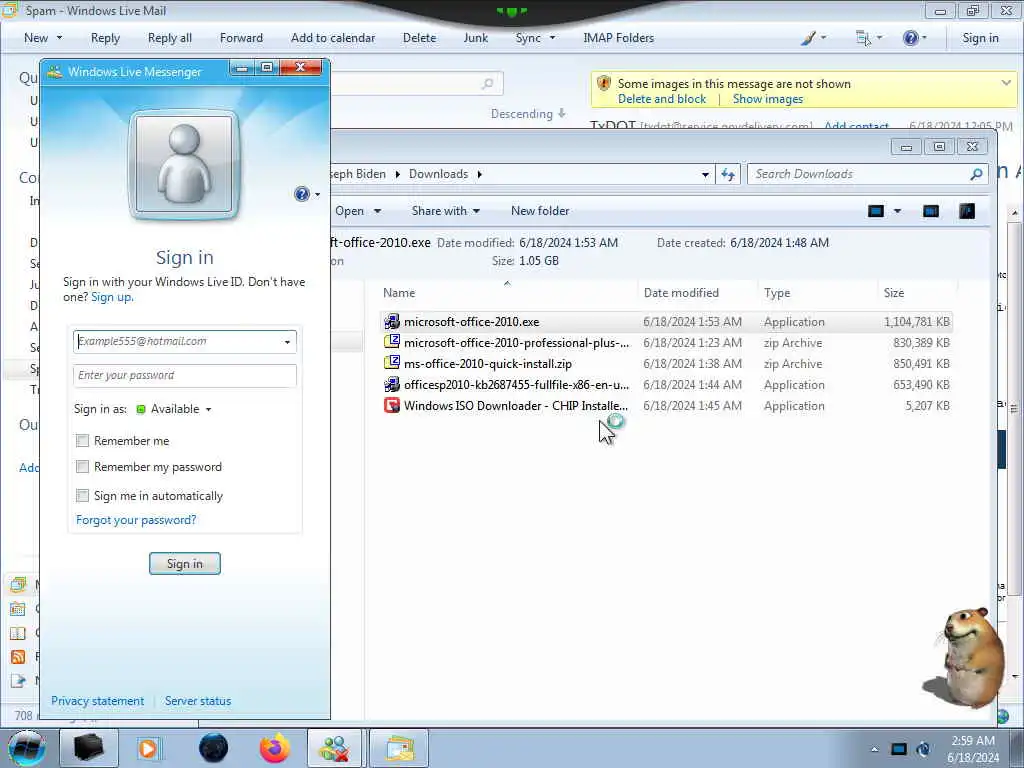Click Add to calendar in toolbar
Viewport: 1024px width, 768px height.
(333, 38)
